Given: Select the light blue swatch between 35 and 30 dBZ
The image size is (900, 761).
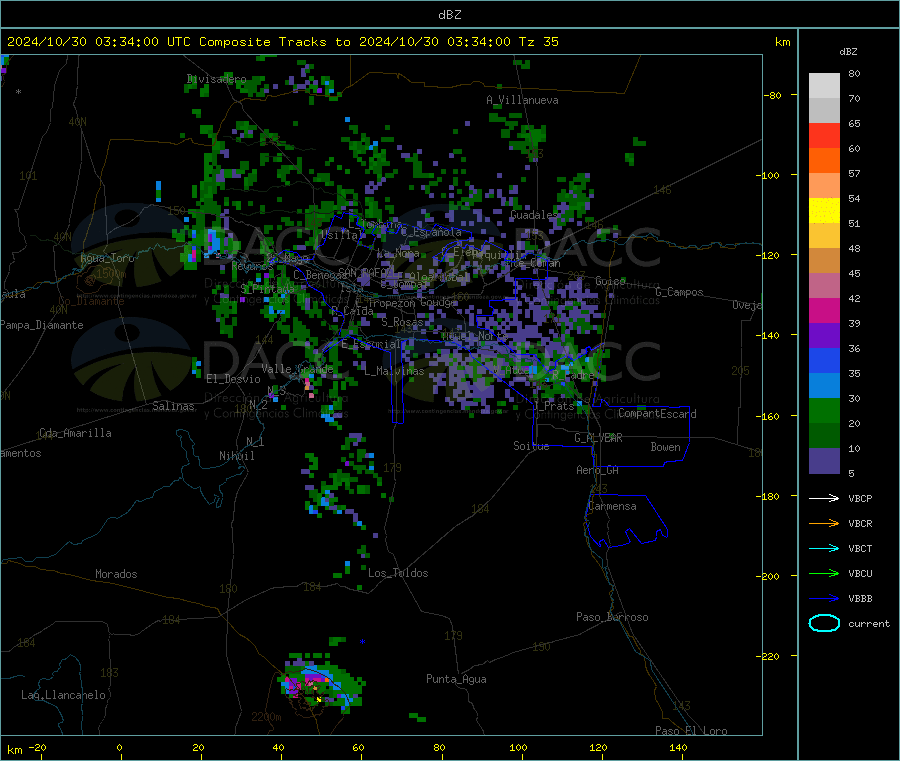Looking at the screenshot, I should click(824, 386).
